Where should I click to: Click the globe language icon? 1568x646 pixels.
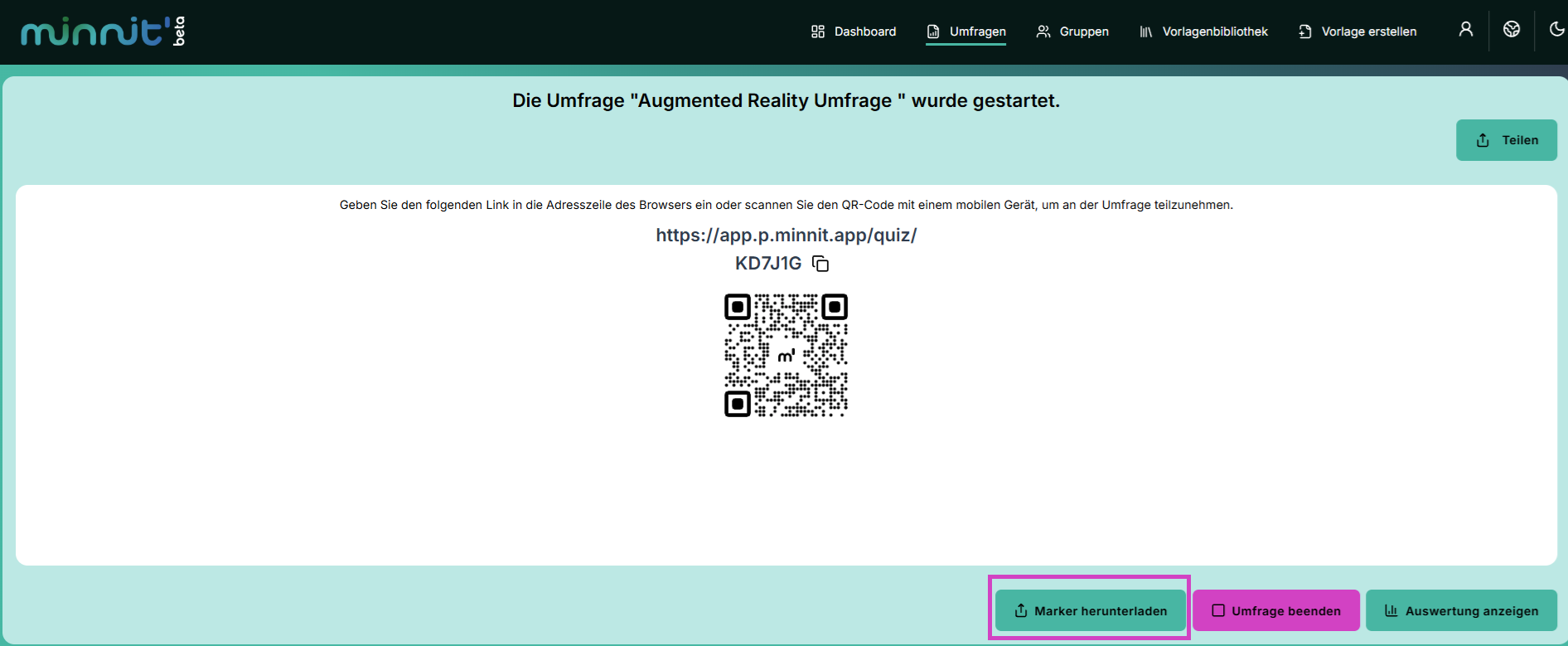pyautogui.click(x=1512, y=30)
